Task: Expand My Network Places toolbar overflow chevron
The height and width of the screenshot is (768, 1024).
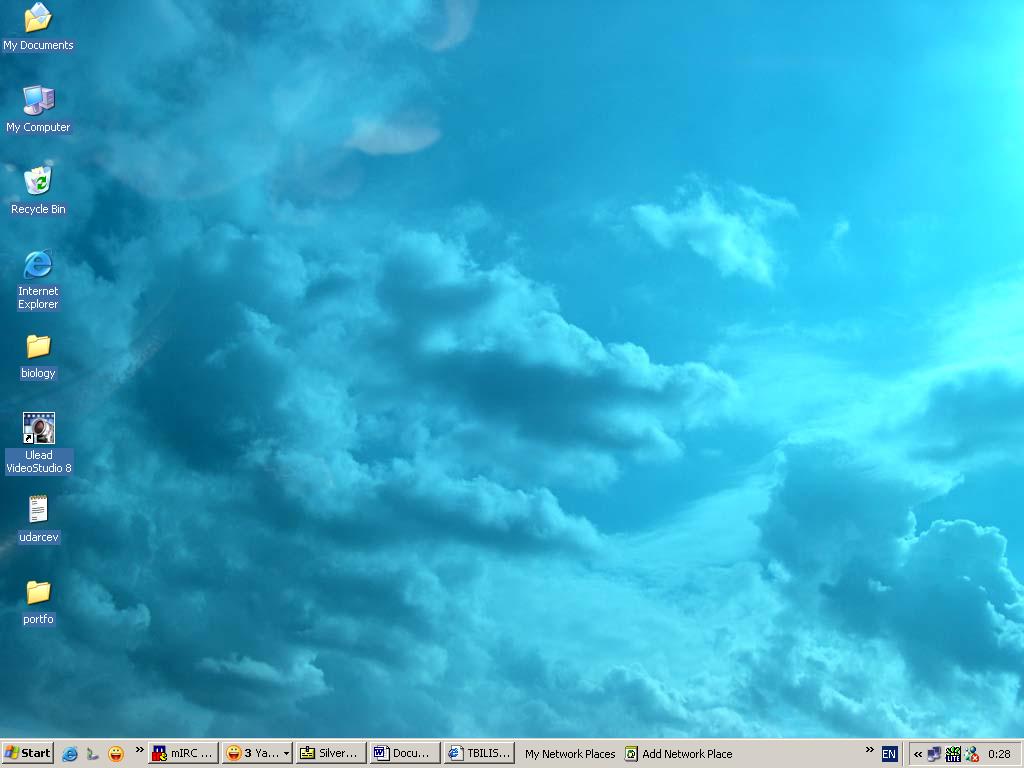Action: tap(869, 750)
